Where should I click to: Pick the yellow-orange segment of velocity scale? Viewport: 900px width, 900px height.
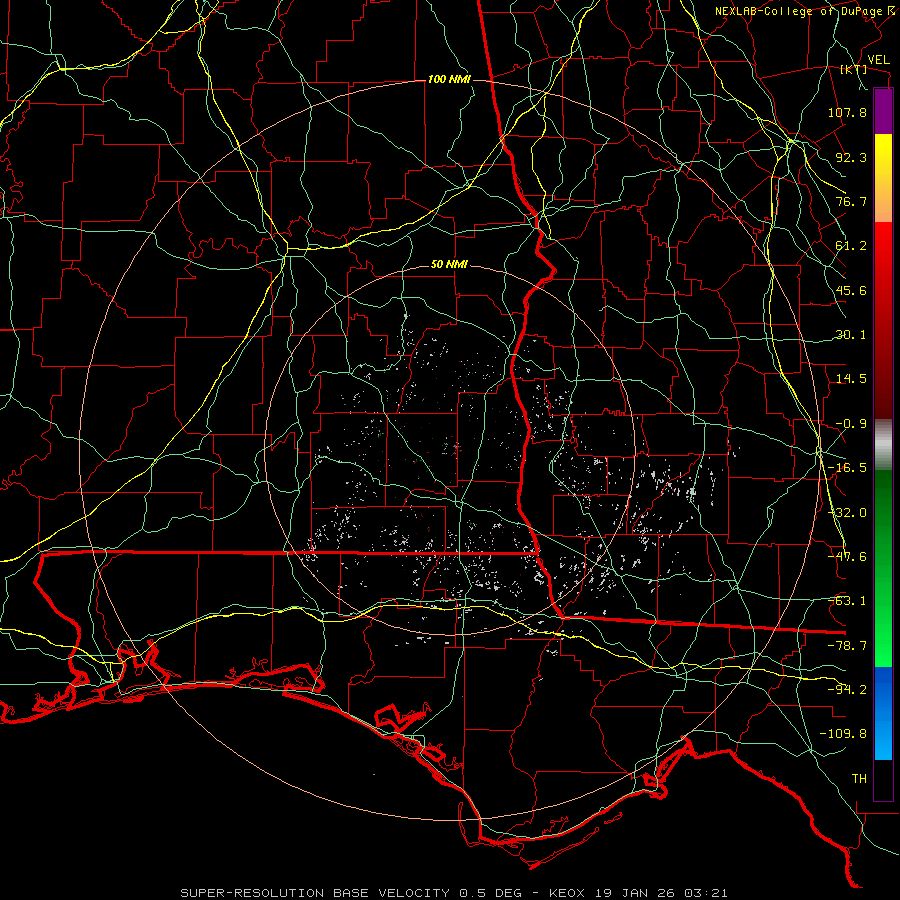coord(883,178)
